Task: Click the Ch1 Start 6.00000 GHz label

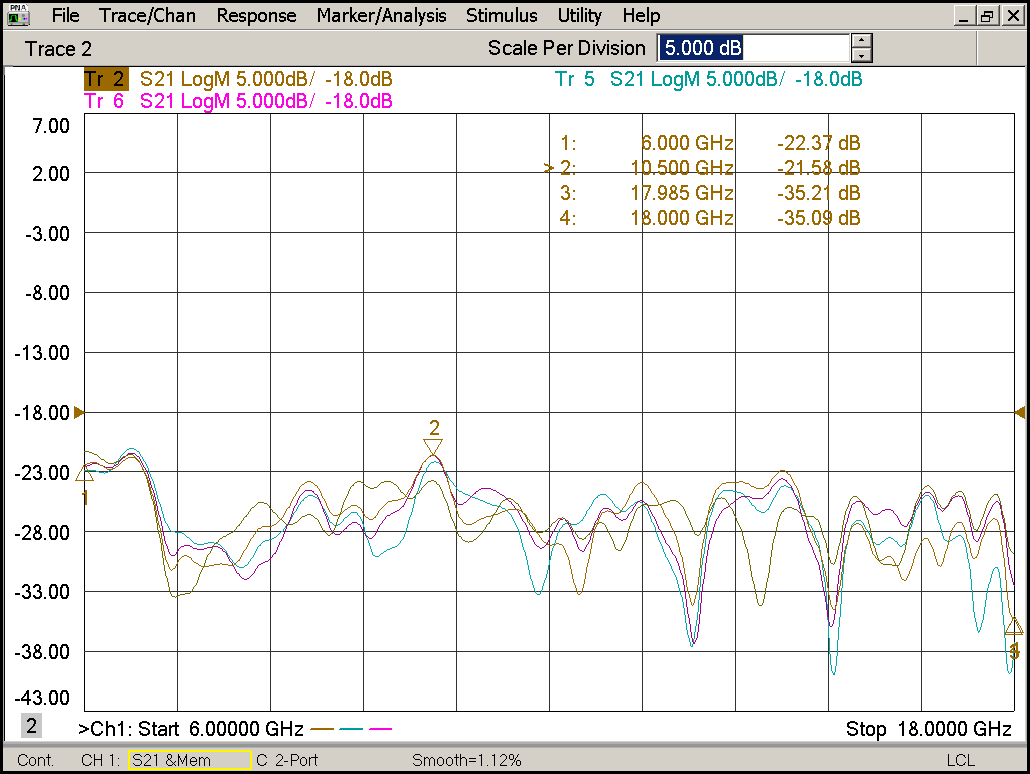Action: (x=190, y=729)
